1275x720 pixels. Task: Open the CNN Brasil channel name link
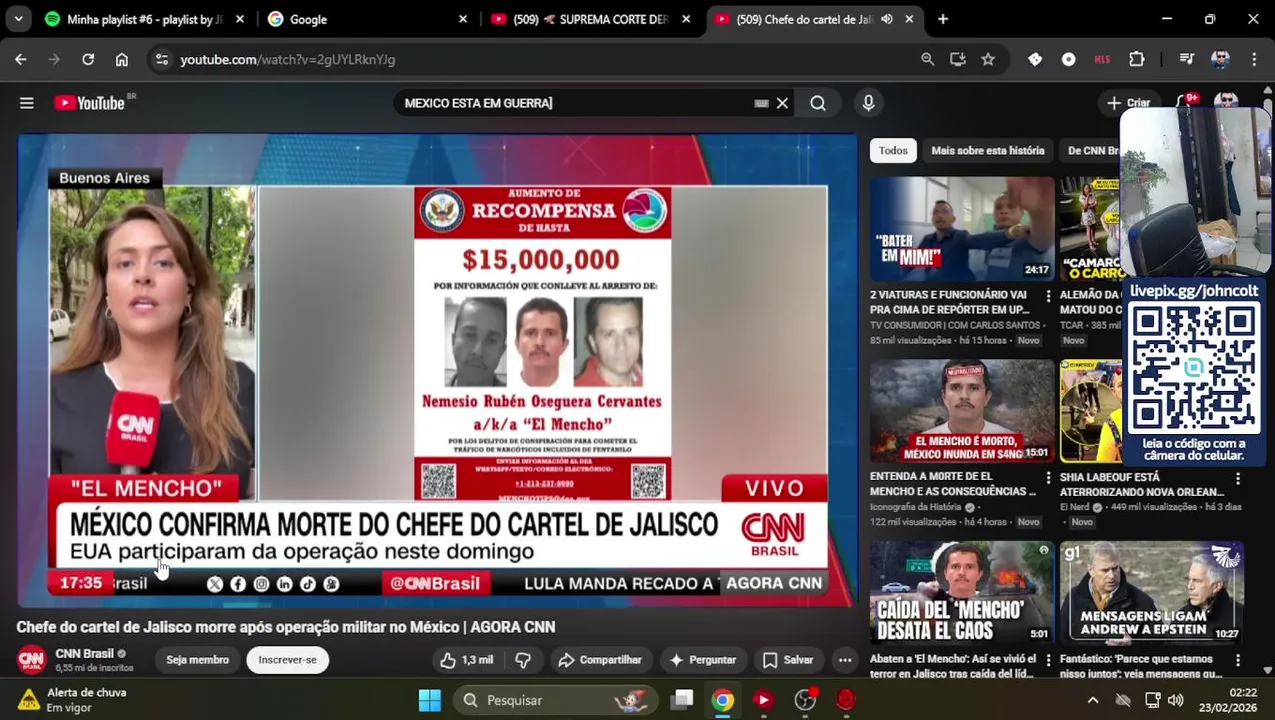[x=84, y=654]
